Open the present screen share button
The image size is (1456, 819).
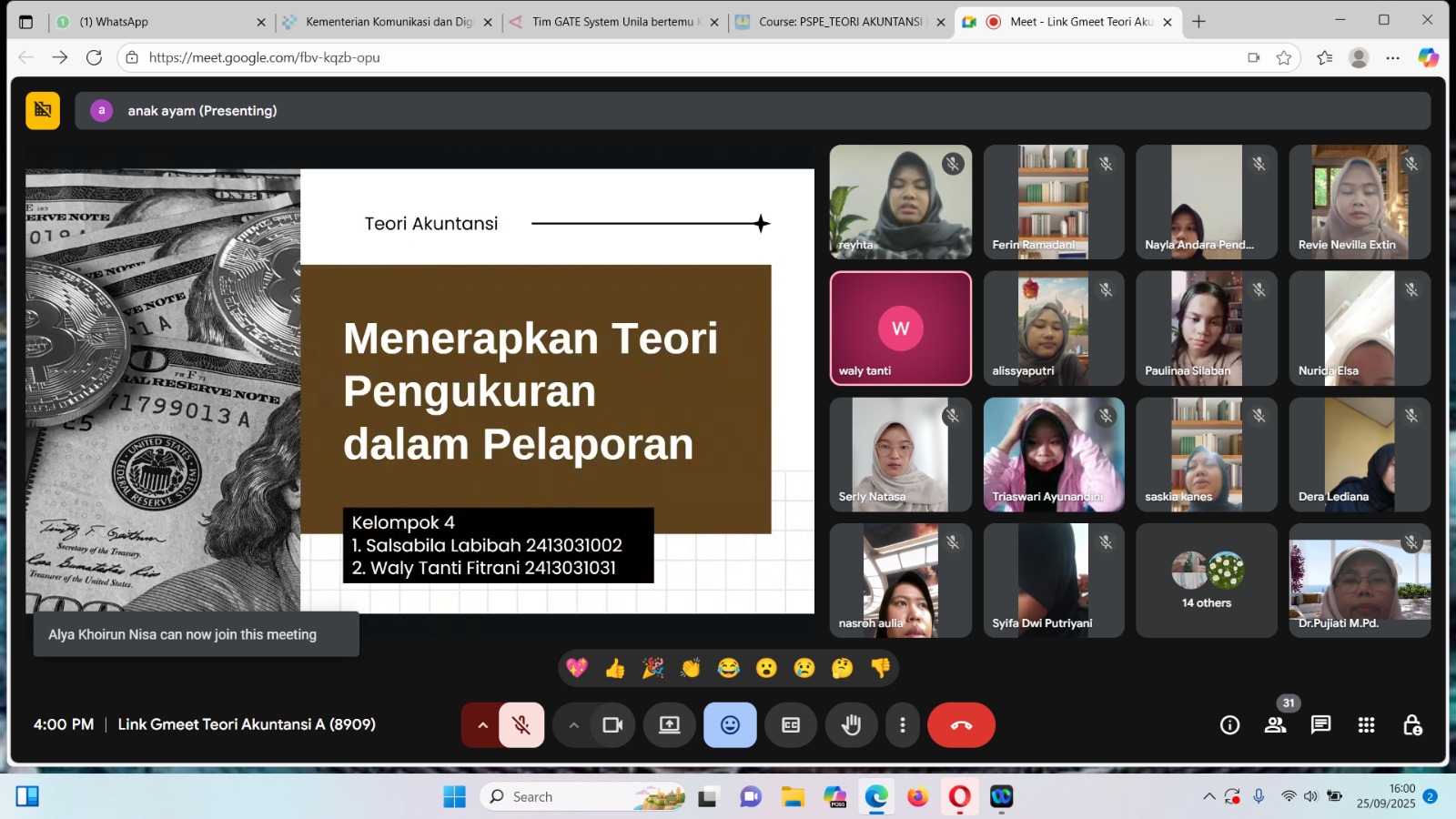tap(670, 725)
